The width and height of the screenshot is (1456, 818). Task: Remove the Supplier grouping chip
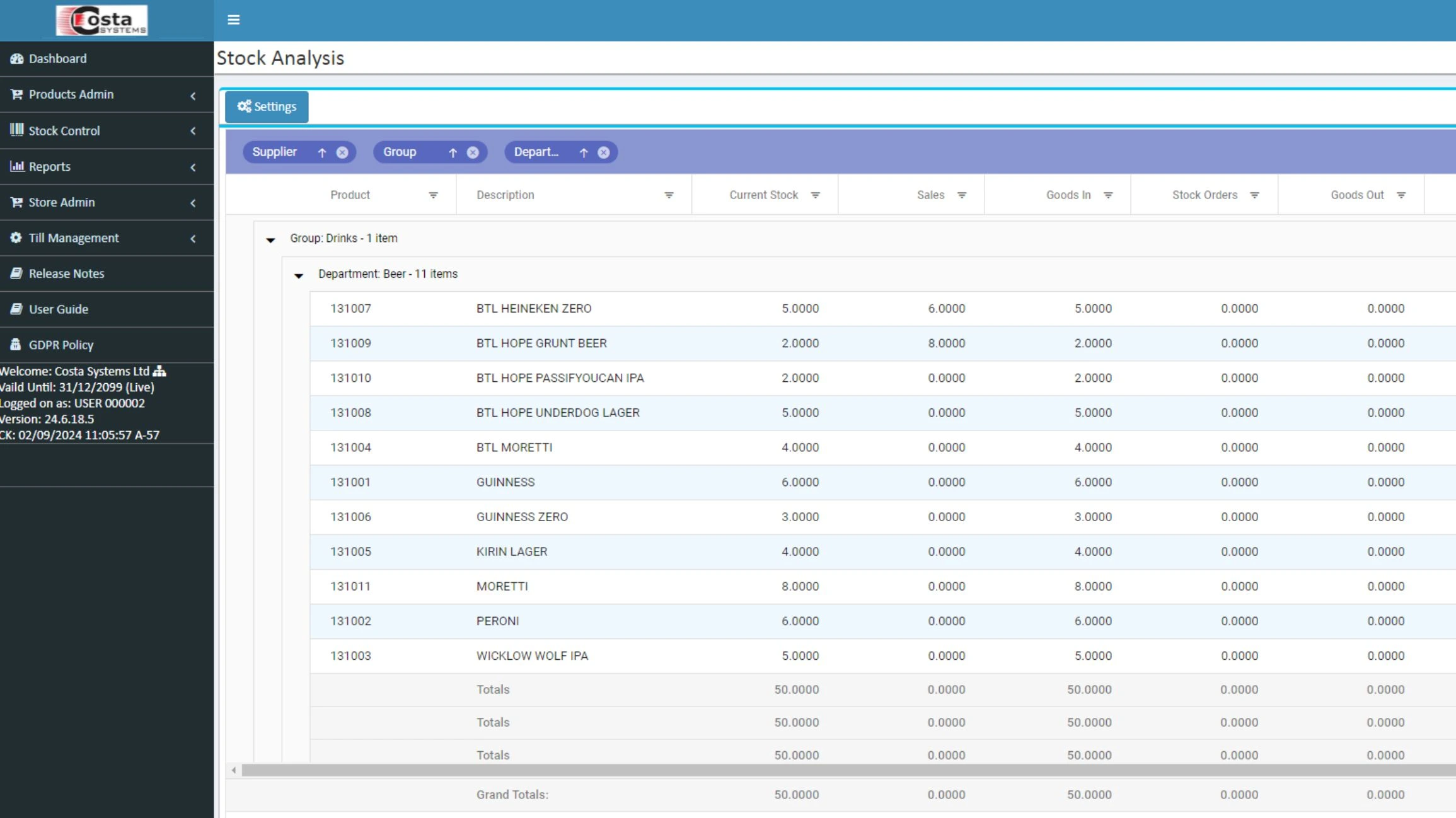click(x=342, y=153)
